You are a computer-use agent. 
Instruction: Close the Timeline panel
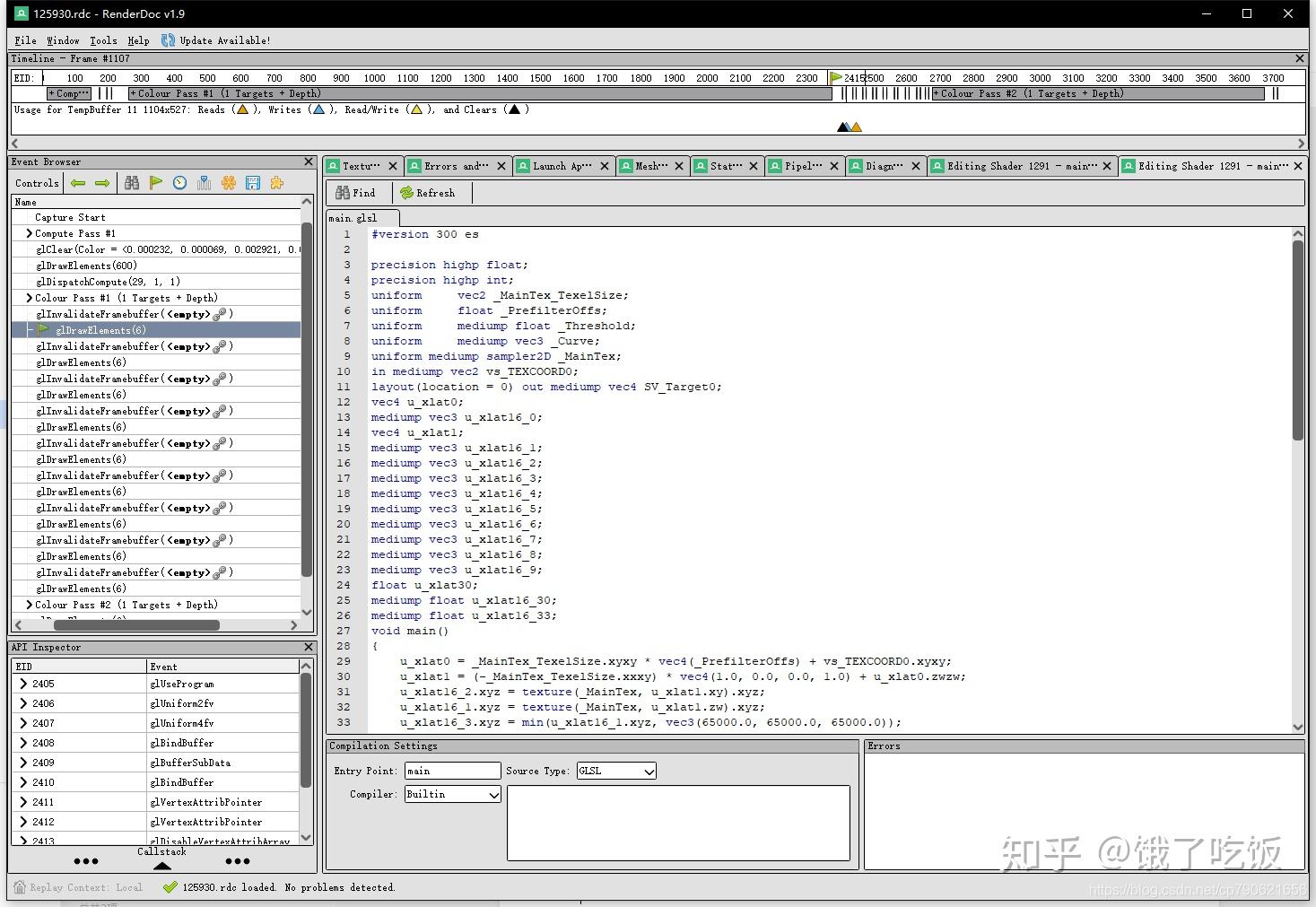(x=1300, y=58)
